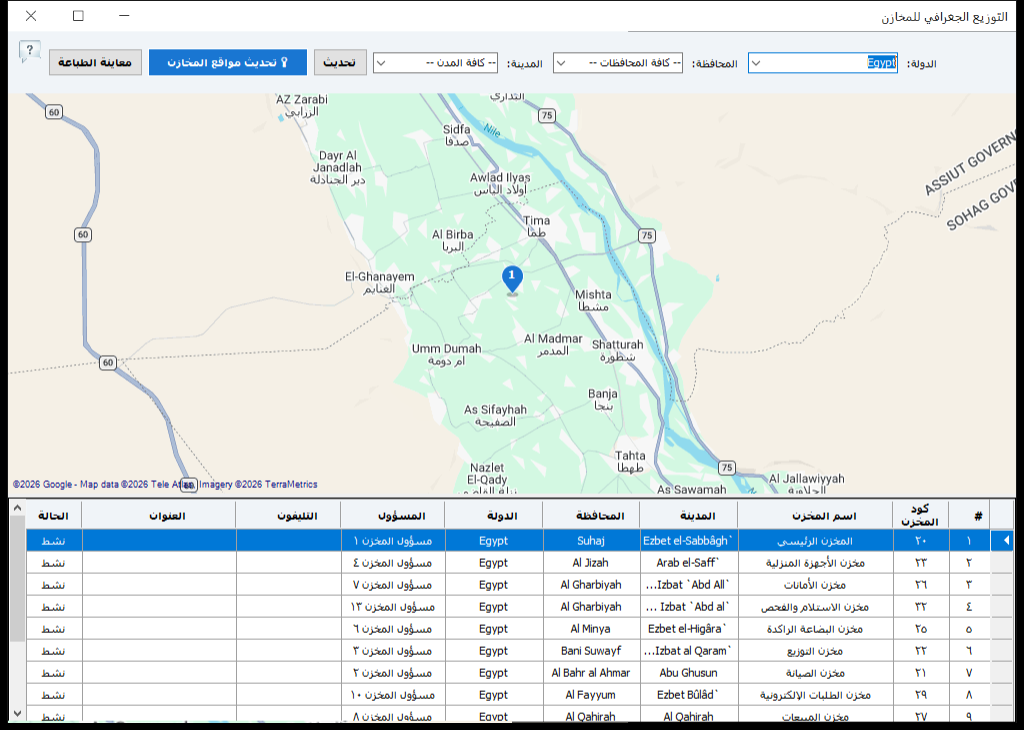1024x730 pixels.
Task: Select the المخزن الرئيسي warehouse cell
Action: tap(816, 541)
